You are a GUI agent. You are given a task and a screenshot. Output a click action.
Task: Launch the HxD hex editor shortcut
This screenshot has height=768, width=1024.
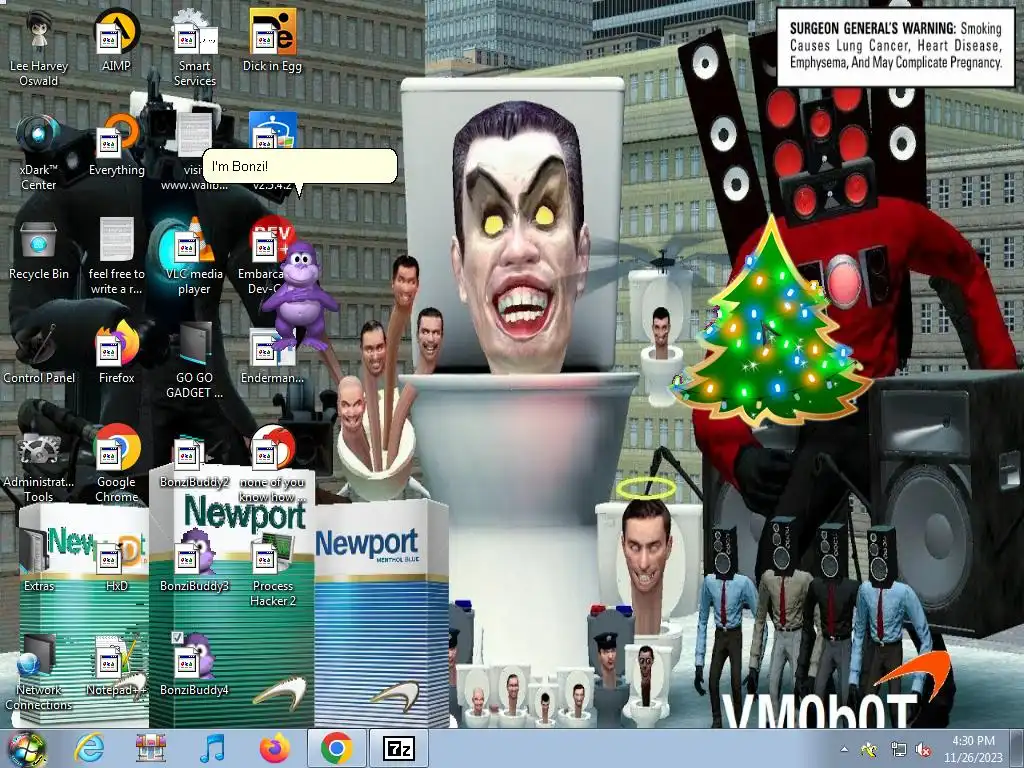[x=116, y=561]
